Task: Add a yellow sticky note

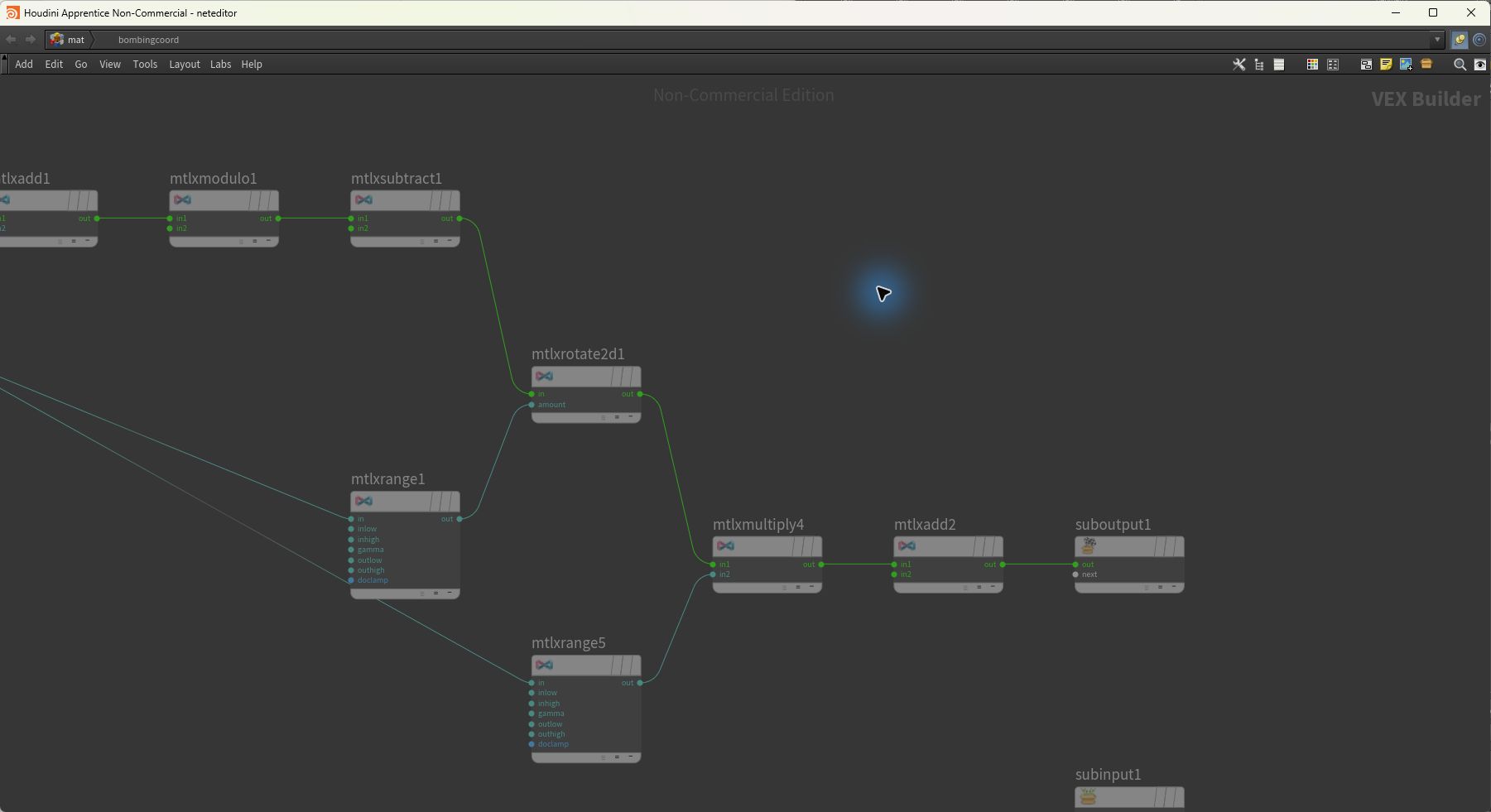Action: point(1386,65)
